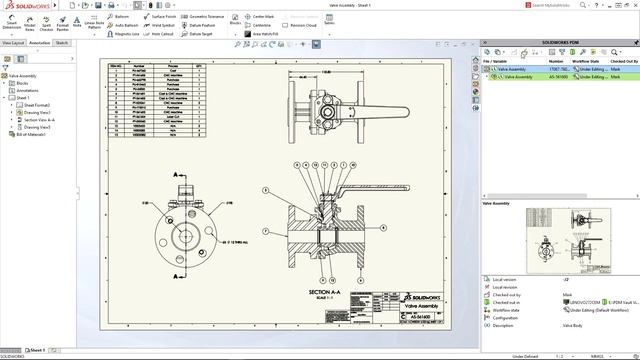Collapse the Sheet 1 node
Screen dimensions: 640x360
pyautogui.click(x=4, y=98)
